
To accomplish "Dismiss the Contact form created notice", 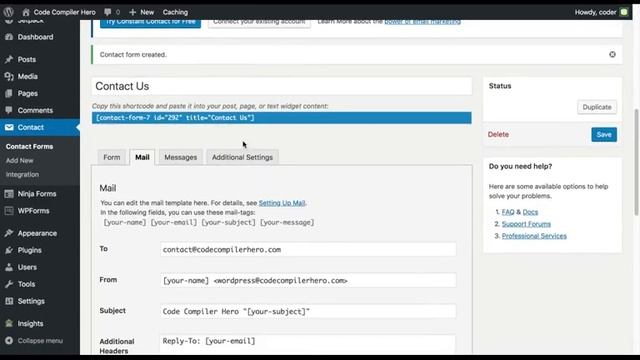I will 612,54.
